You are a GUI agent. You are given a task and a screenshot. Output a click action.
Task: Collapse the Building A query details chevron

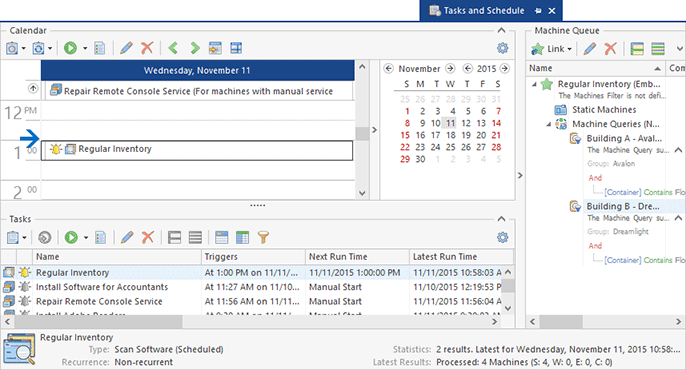tap(678, 150)
